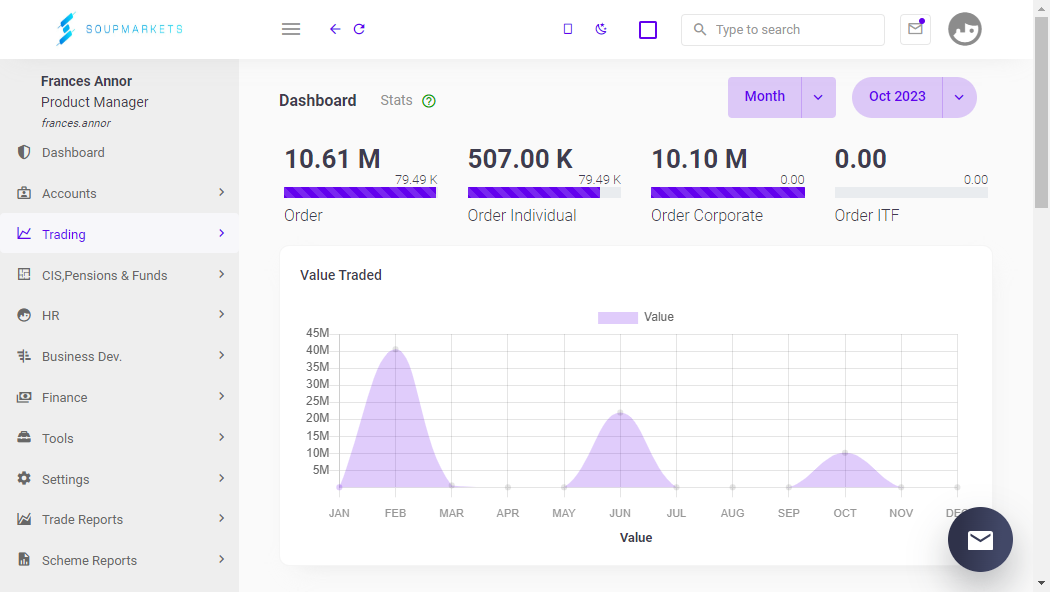Click the JUN peak data point
The height and width of the screenshot is (592, 1050).
click(x=620, y=413)
